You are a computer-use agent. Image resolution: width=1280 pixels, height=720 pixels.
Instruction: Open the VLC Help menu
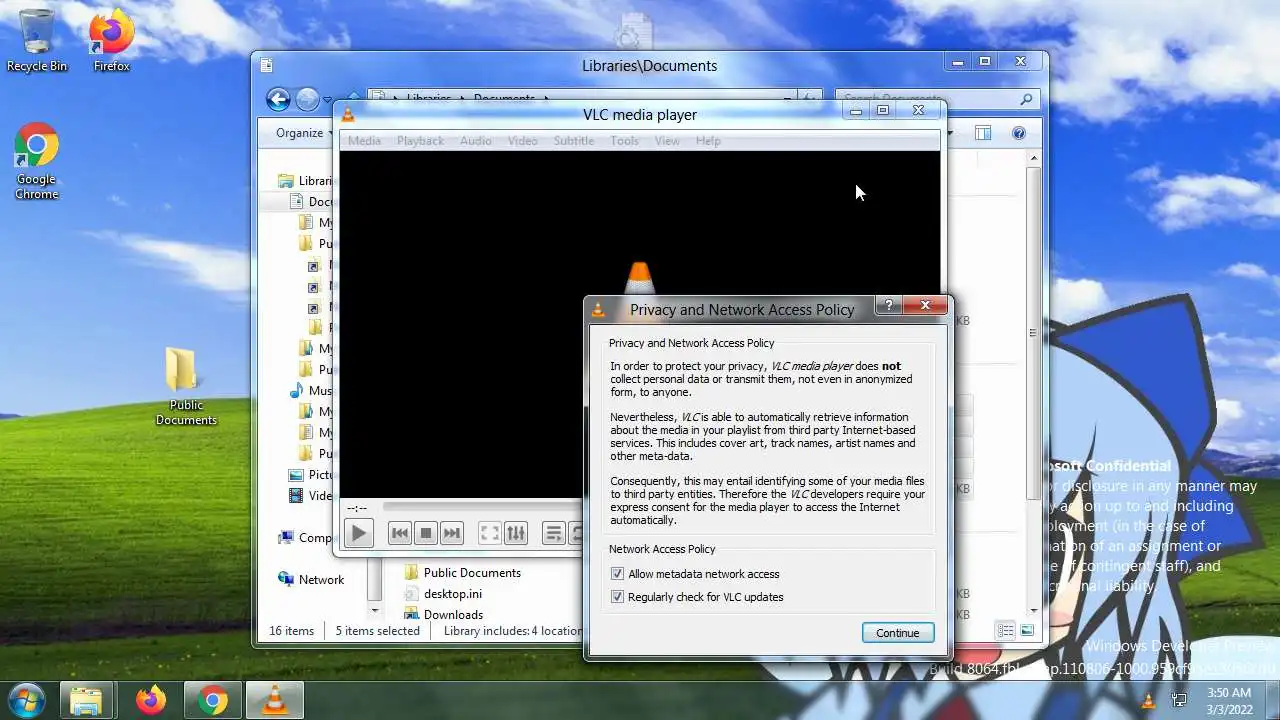[708, 141]
